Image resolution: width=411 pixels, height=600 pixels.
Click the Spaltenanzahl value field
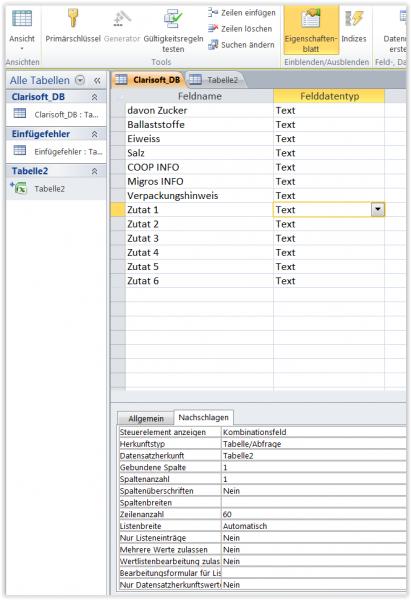313,479
